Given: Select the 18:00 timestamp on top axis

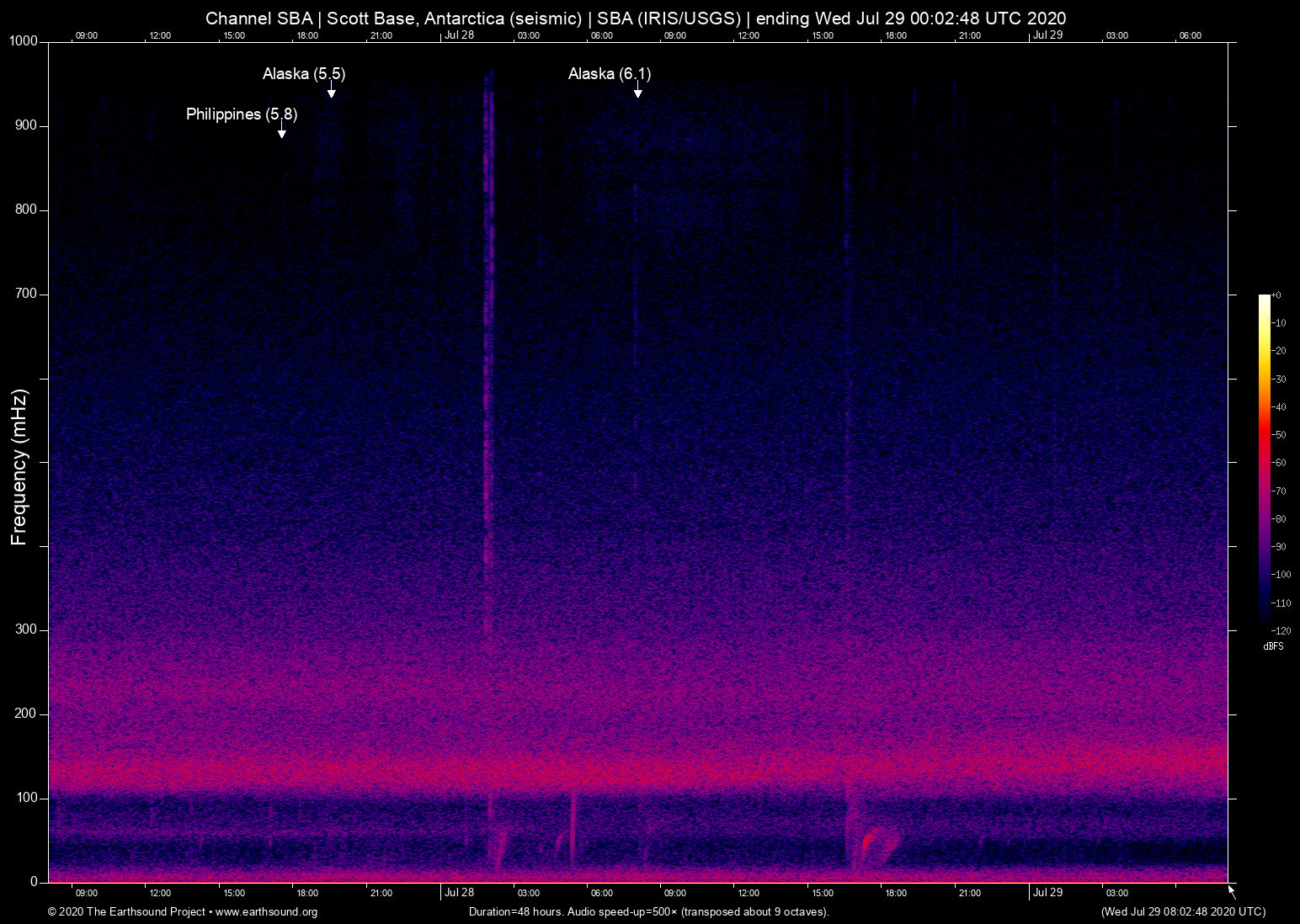Looking at the screenshot, I should (x=307, y=35).
